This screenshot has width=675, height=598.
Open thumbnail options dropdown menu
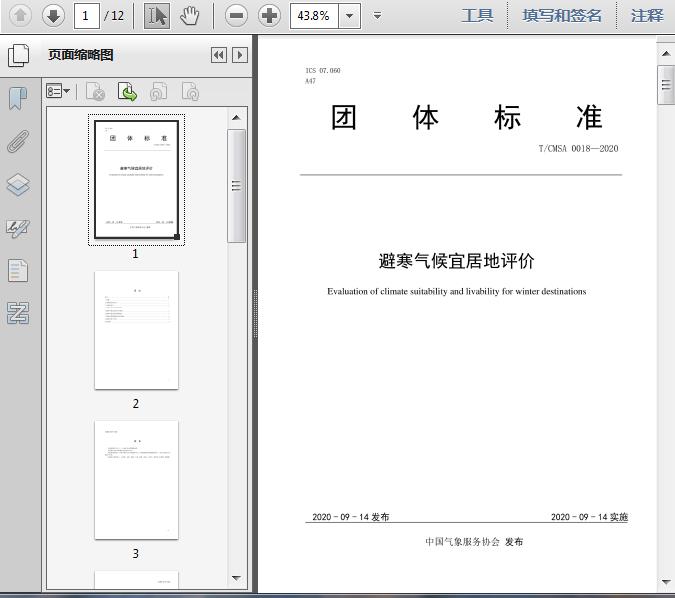pyautogui.click(x=58, y=91)
